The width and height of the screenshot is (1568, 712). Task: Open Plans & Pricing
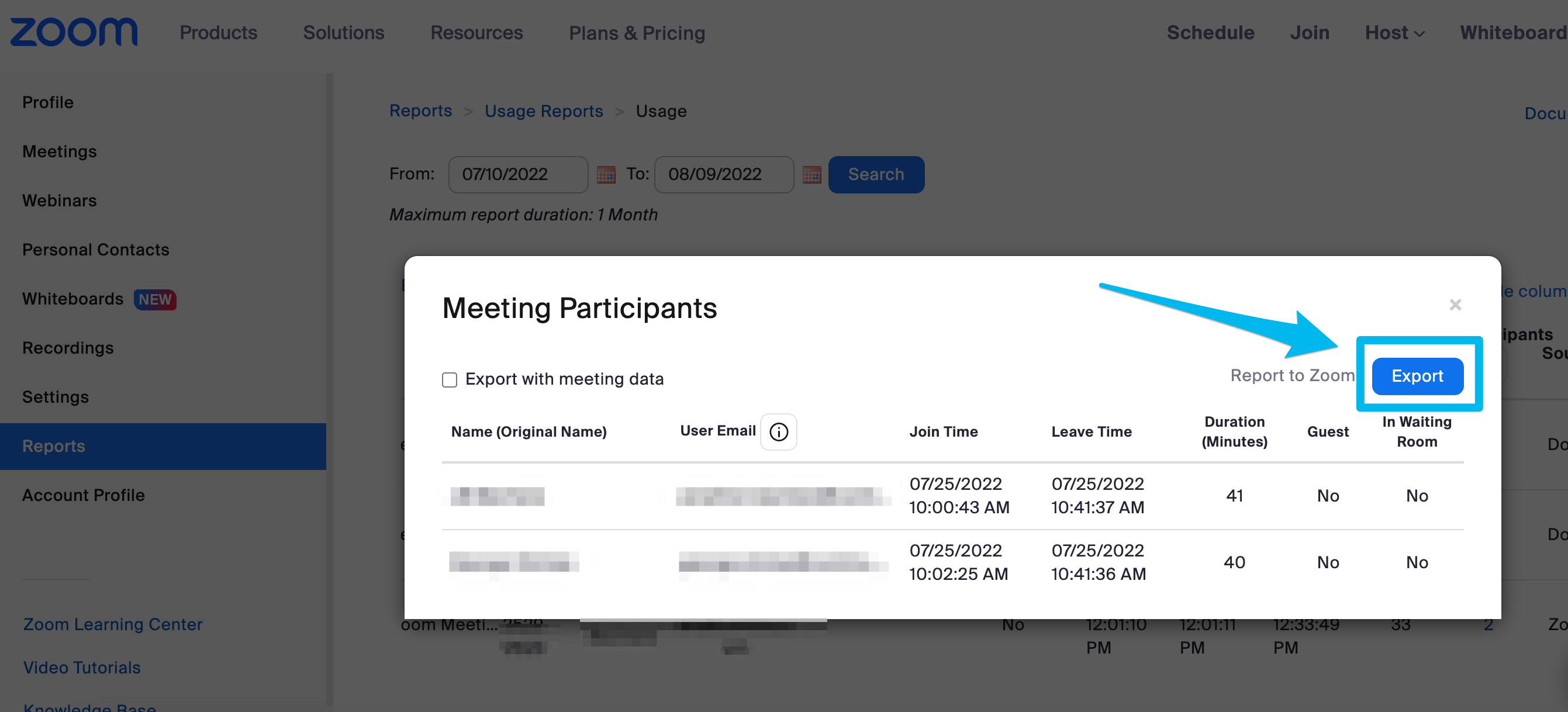(x=637, y=33)
